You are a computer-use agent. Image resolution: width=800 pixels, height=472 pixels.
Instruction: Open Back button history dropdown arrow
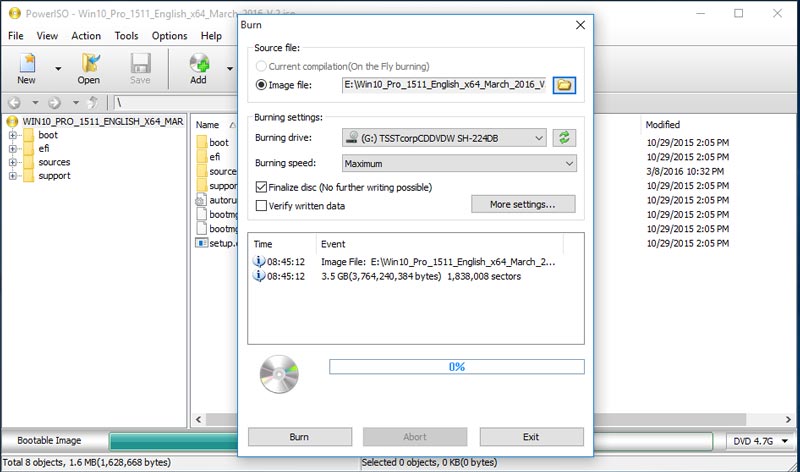pos(35,103)
